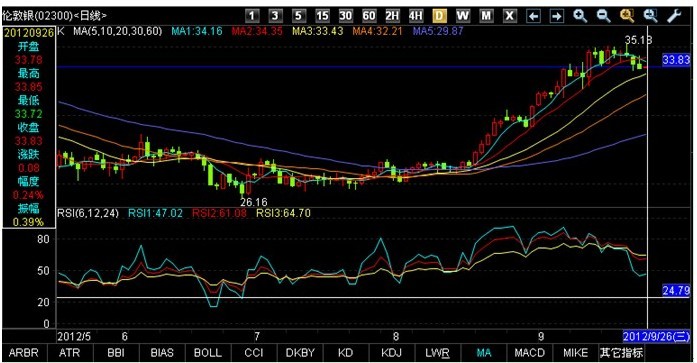Zoom in with plus magnifier icon
Viewport: 697px width, 363px height.
(x=580, y=16)
